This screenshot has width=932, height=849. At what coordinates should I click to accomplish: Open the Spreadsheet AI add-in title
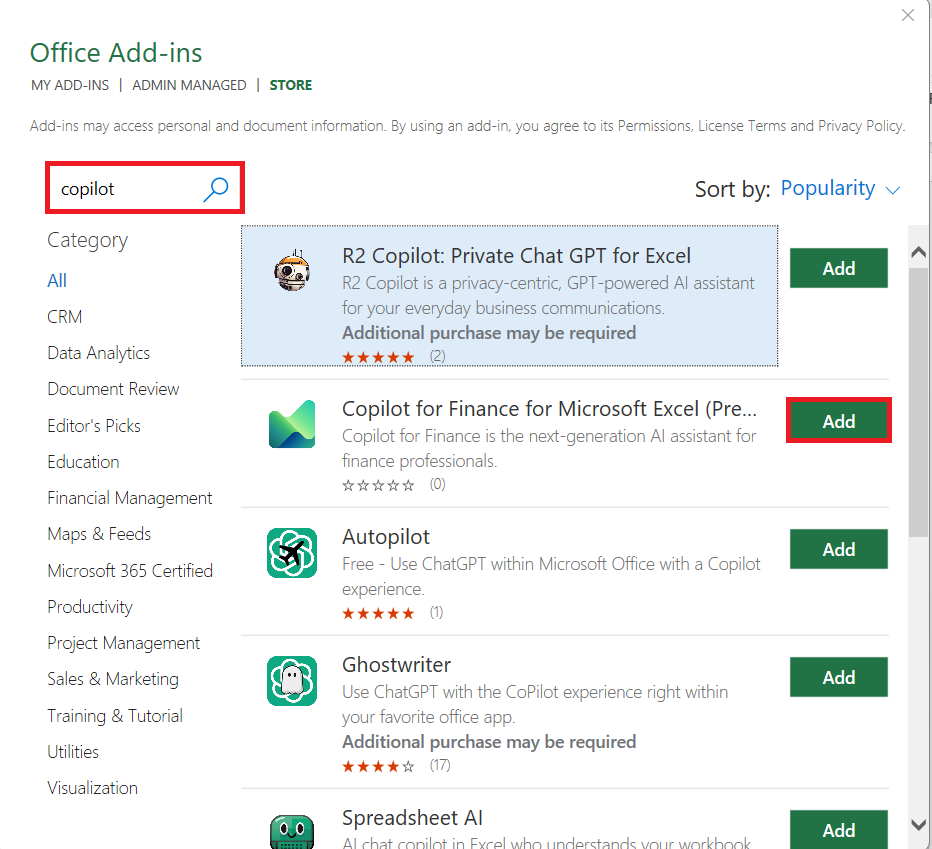coord(413,818)
